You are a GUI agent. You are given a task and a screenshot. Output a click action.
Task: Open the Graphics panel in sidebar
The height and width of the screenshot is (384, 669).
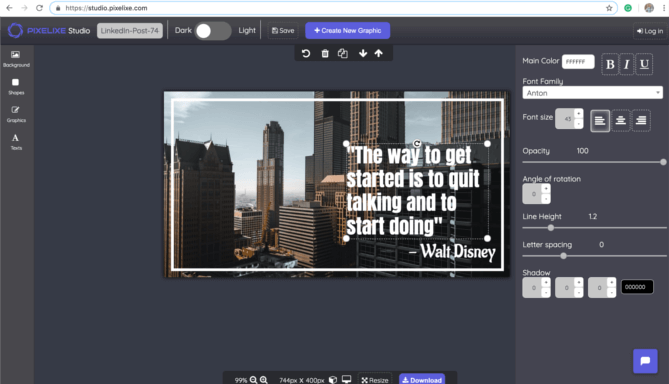16,114
